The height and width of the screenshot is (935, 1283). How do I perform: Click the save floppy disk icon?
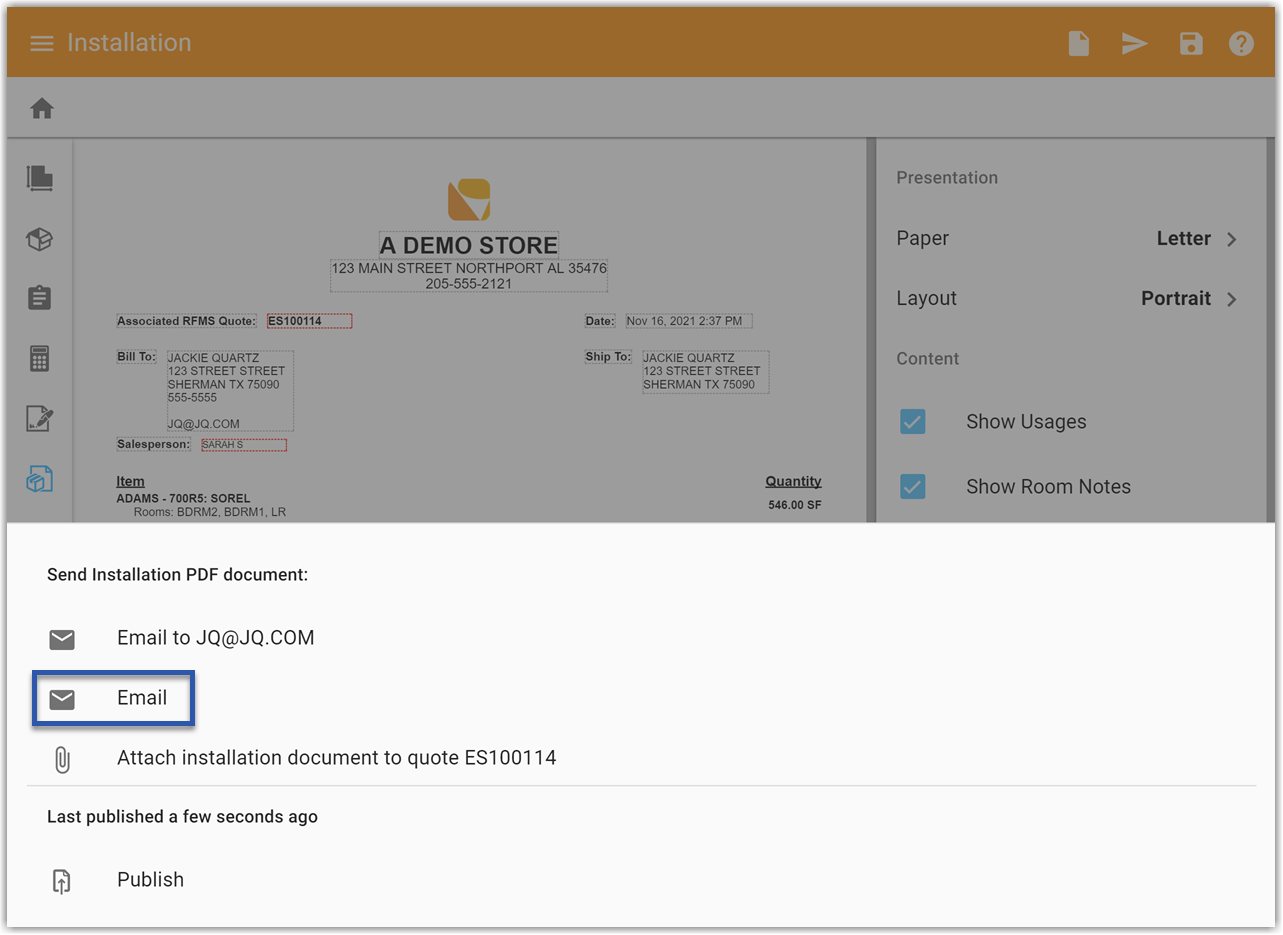1191,44
